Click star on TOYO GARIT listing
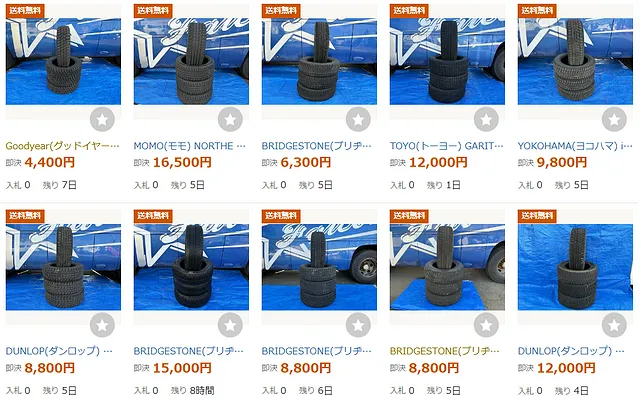The width and height of the screenshot is (640, 409). [486, 120]
